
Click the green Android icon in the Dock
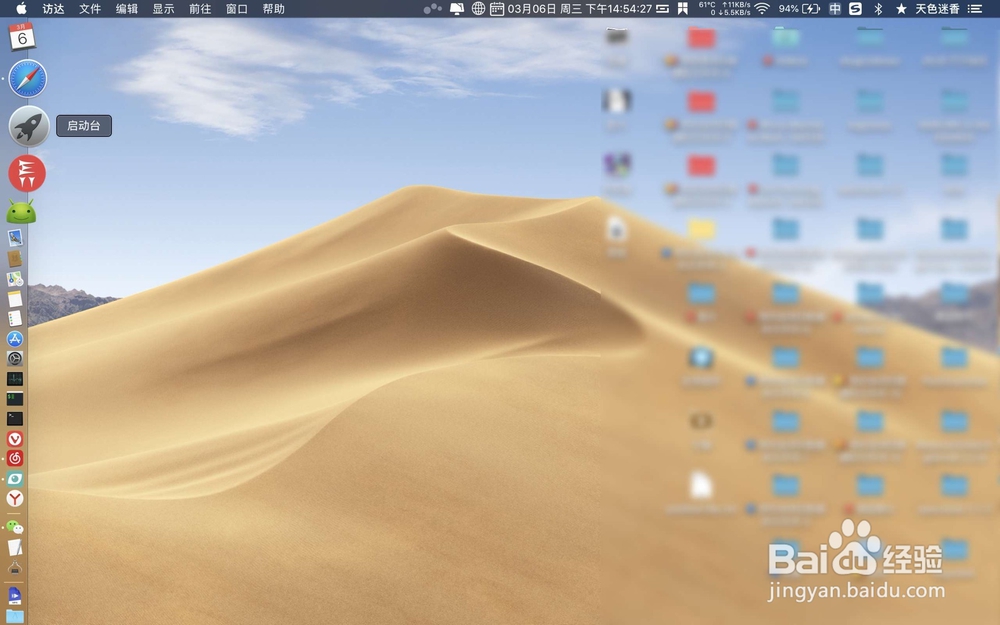click(20, 212)
